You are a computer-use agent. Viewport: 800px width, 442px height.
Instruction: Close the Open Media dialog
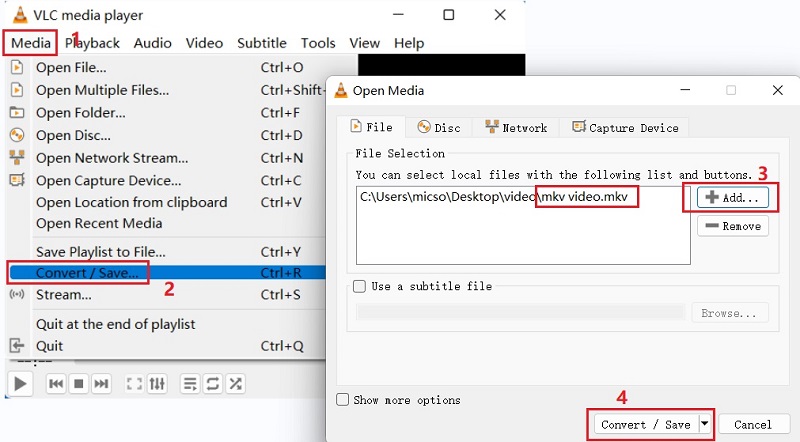(778, 90)
